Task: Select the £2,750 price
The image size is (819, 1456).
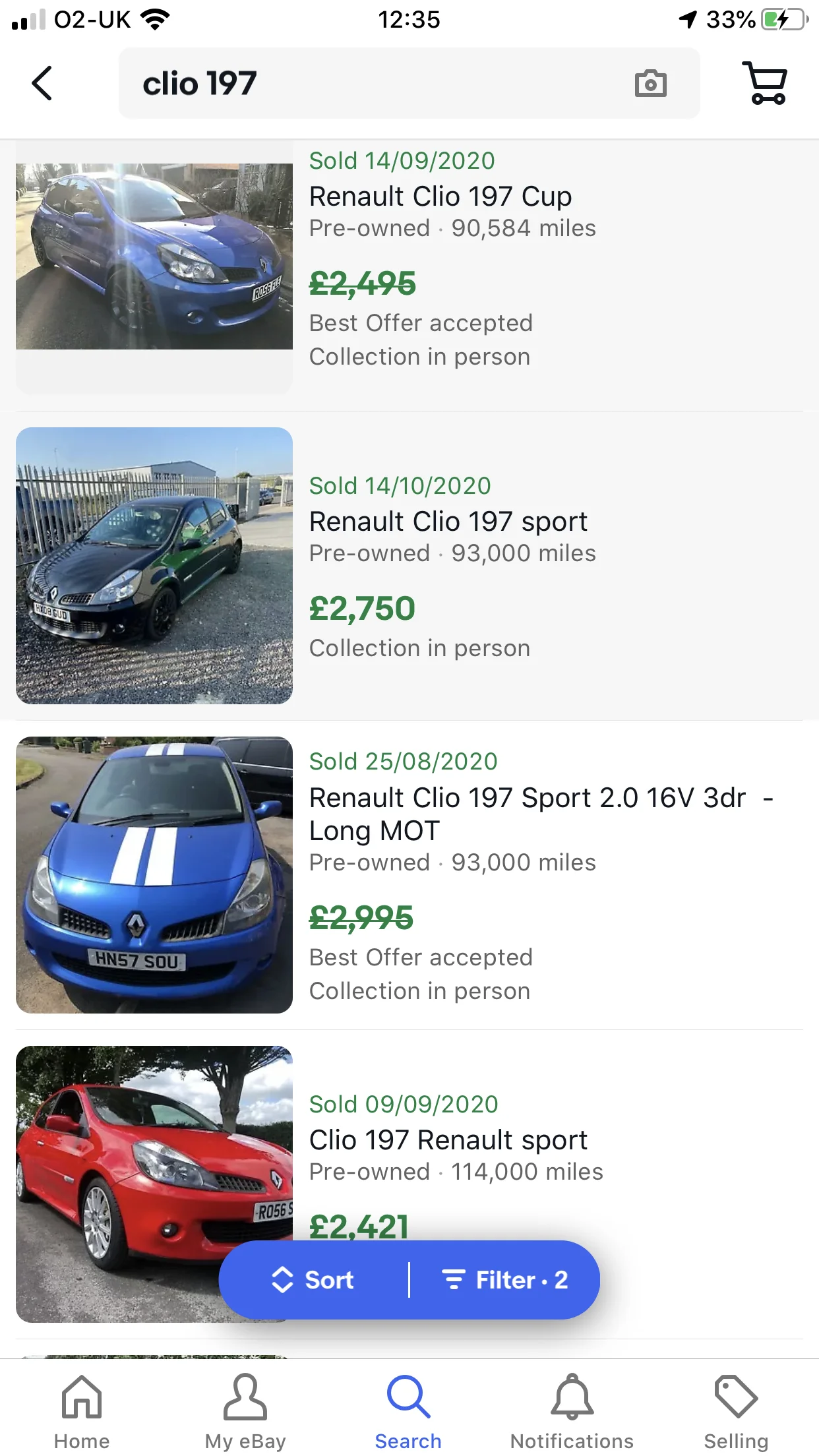Action: pos(362,608)
